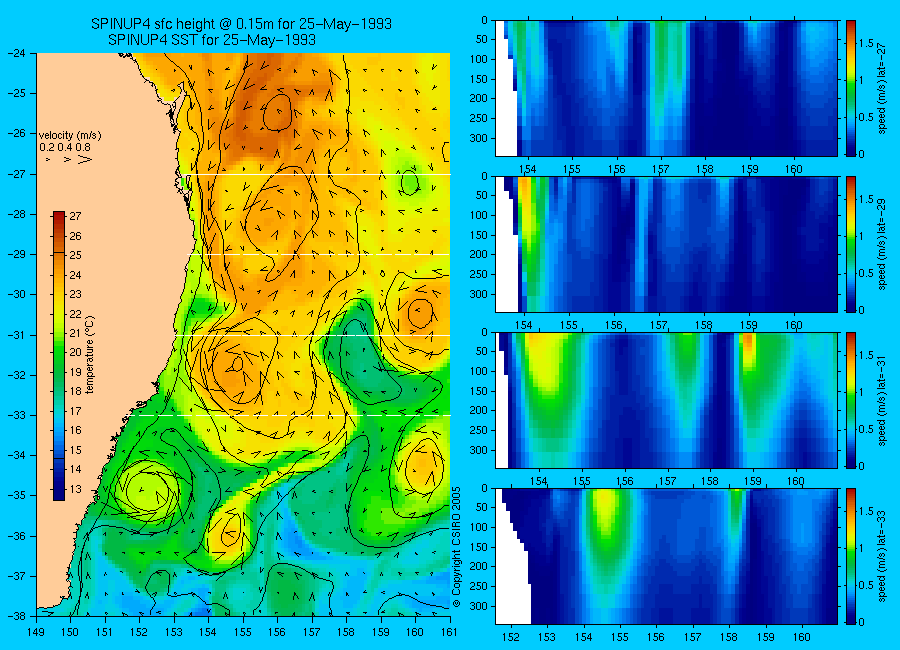This screenshot has width=900, height=650.
Task: Click the 'velocity (m/s)' legend label
Action: coord(70,136)
